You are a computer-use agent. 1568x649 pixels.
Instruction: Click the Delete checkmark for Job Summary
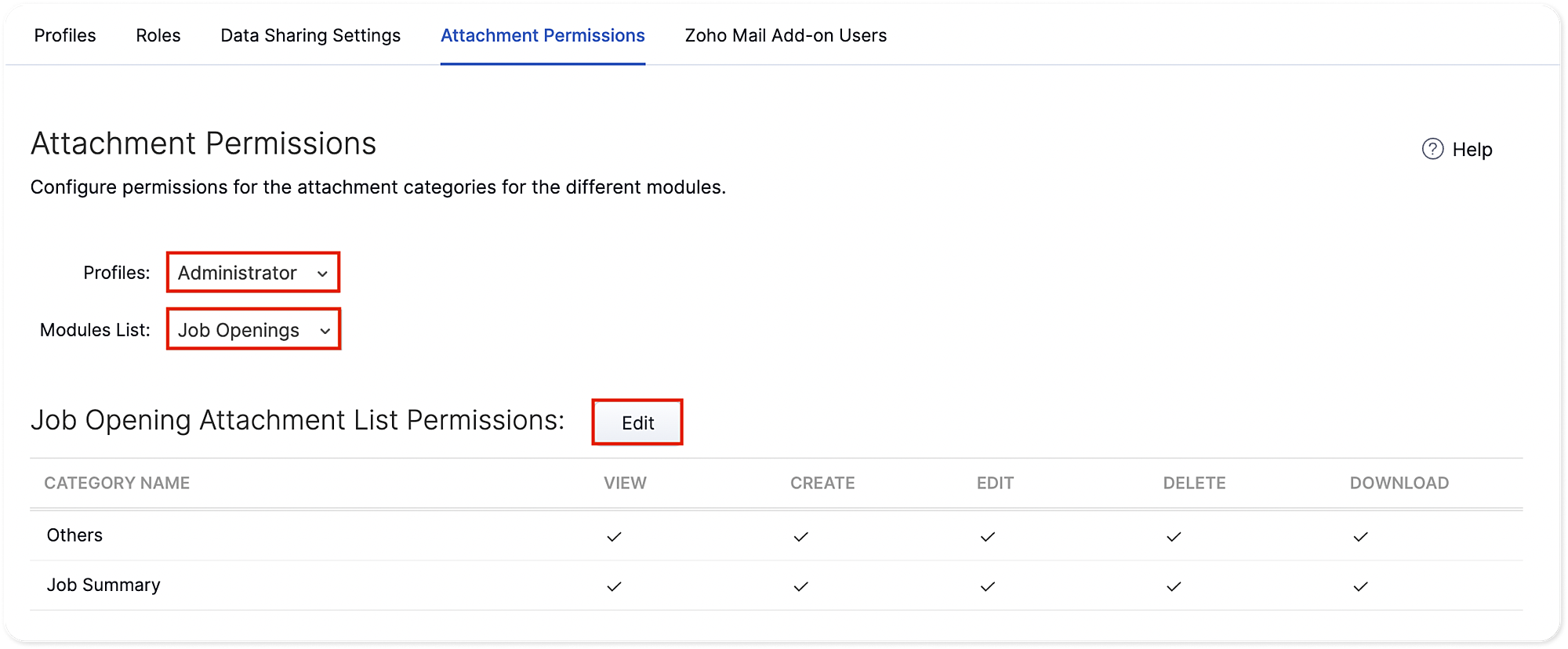tap(1174, 586)
